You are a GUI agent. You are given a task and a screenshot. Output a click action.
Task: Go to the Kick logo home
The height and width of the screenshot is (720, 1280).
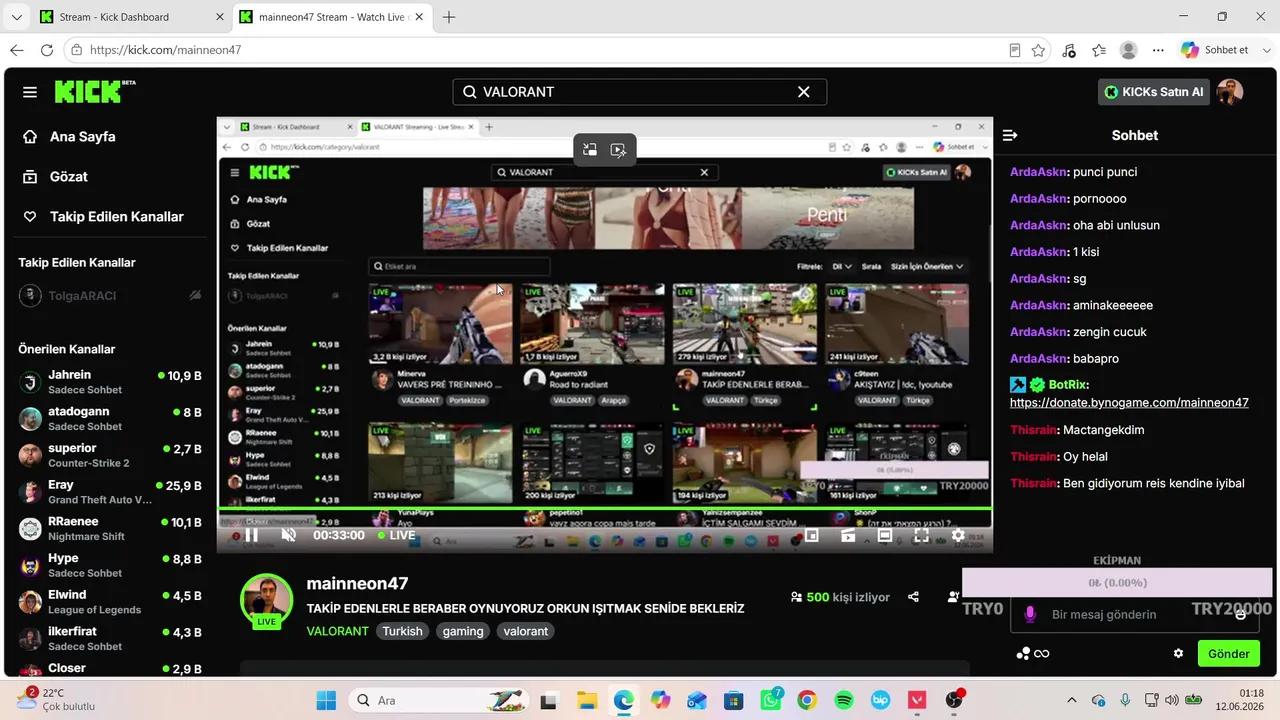95,91
